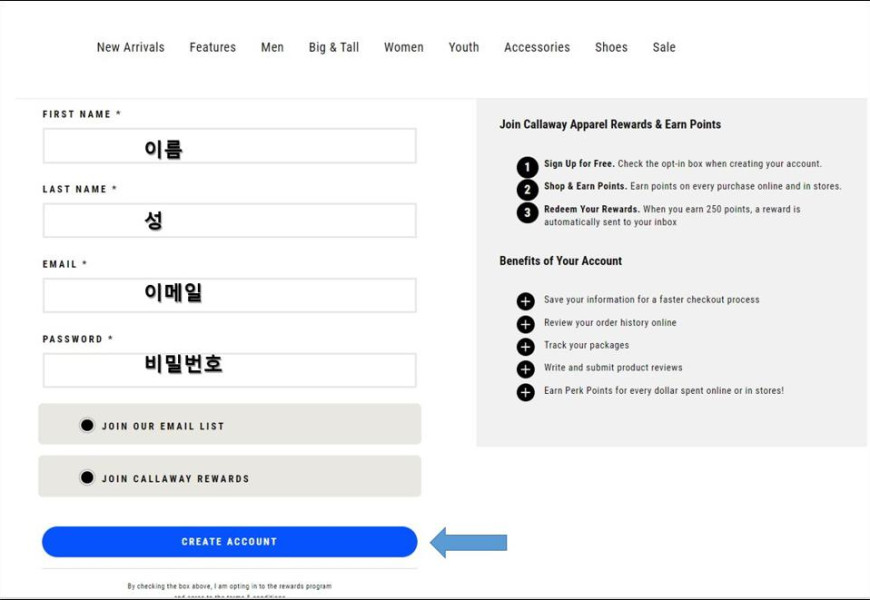This screenshot has width=870, height=600.
Task: Click the step 2 Shop & Earn icon
Action: pos(527,190)
